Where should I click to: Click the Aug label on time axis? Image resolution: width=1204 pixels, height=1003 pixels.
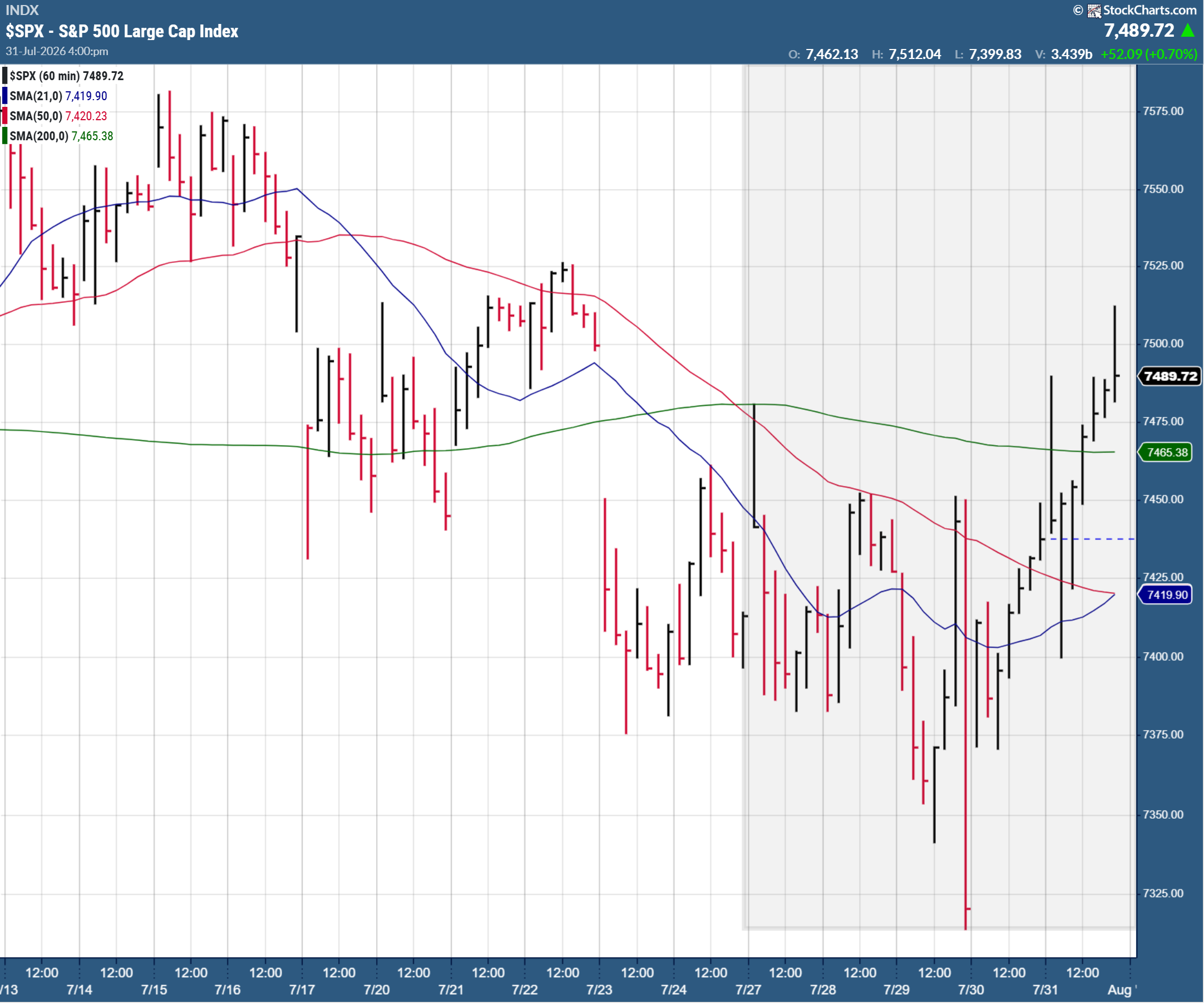point(1119,990)
